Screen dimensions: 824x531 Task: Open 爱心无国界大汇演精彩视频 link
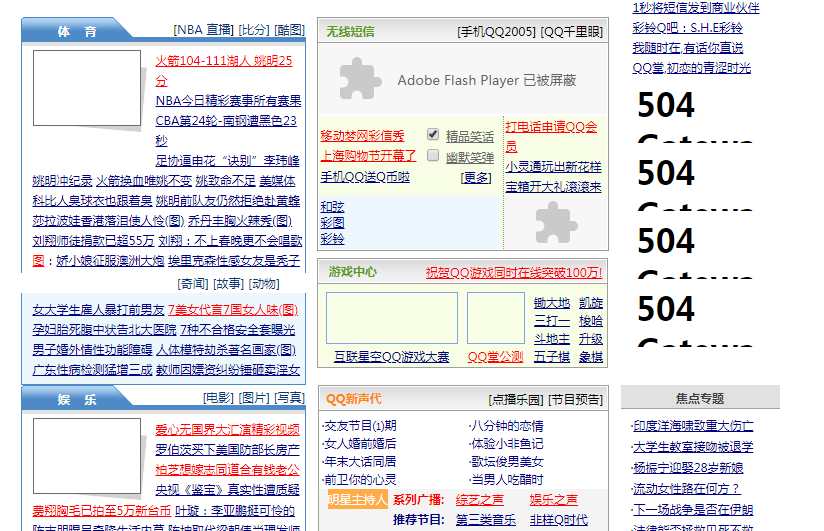228,430
